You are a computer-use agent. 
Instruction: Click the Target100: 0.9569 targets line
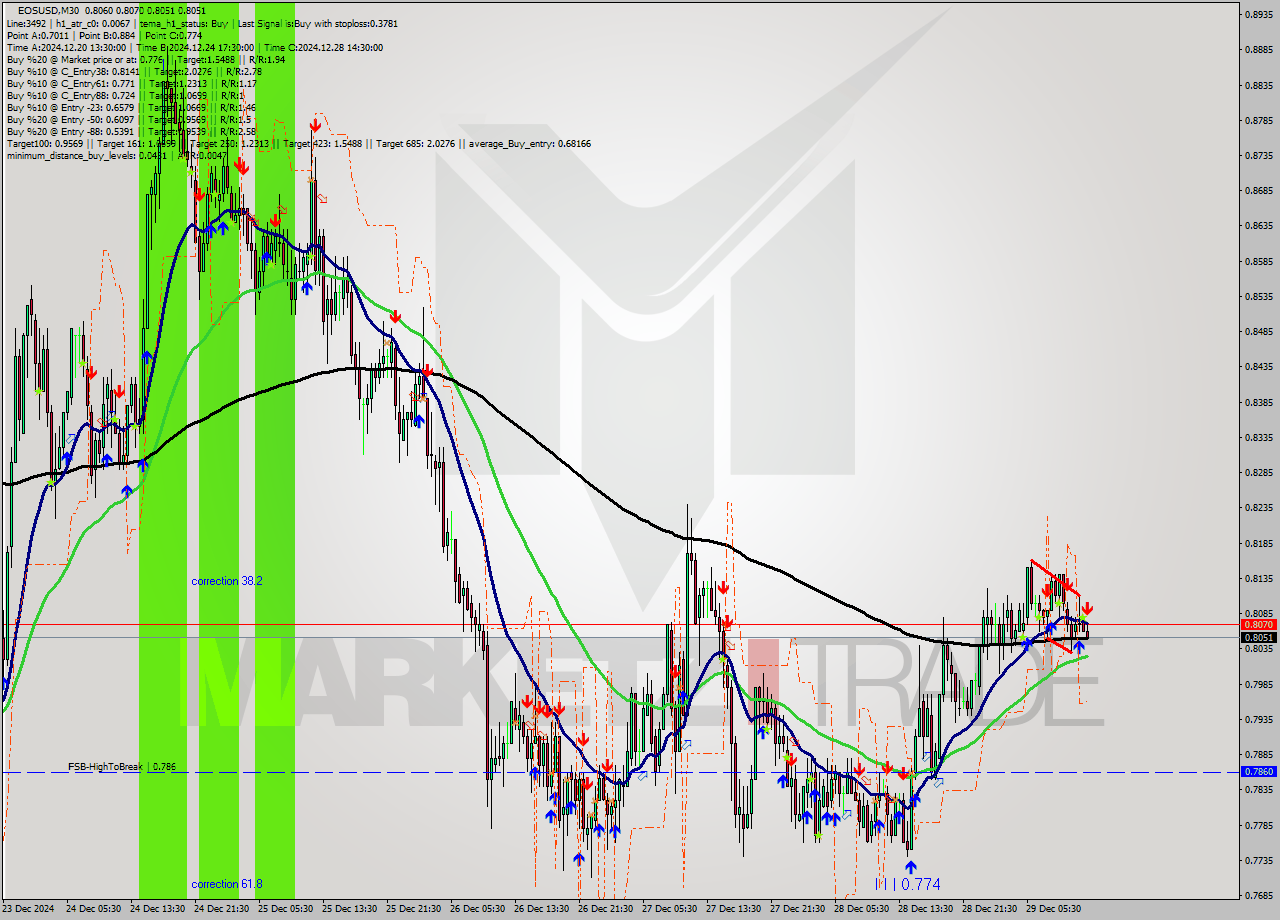coord(298,143)
